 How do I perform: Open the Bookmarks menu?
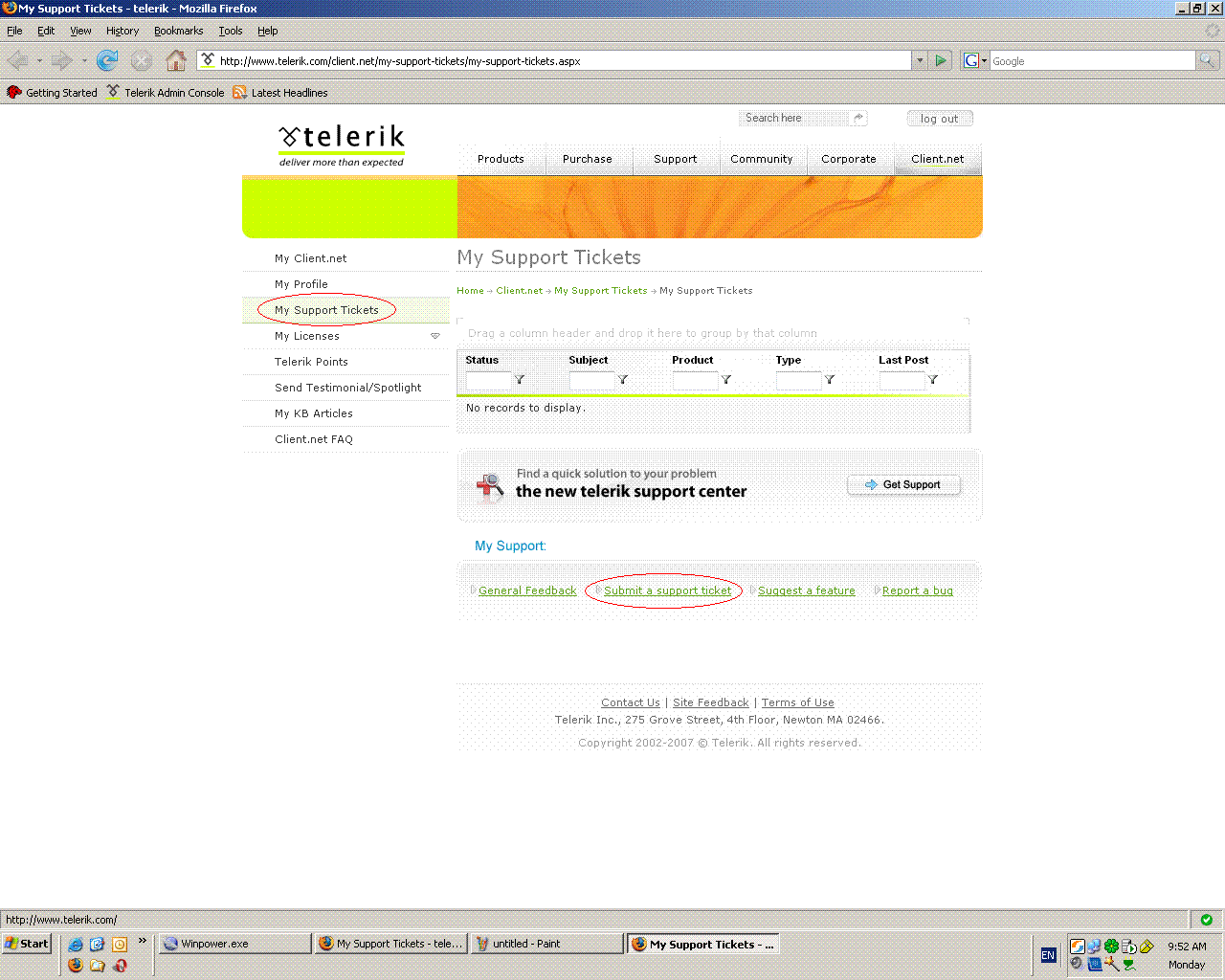179,31
